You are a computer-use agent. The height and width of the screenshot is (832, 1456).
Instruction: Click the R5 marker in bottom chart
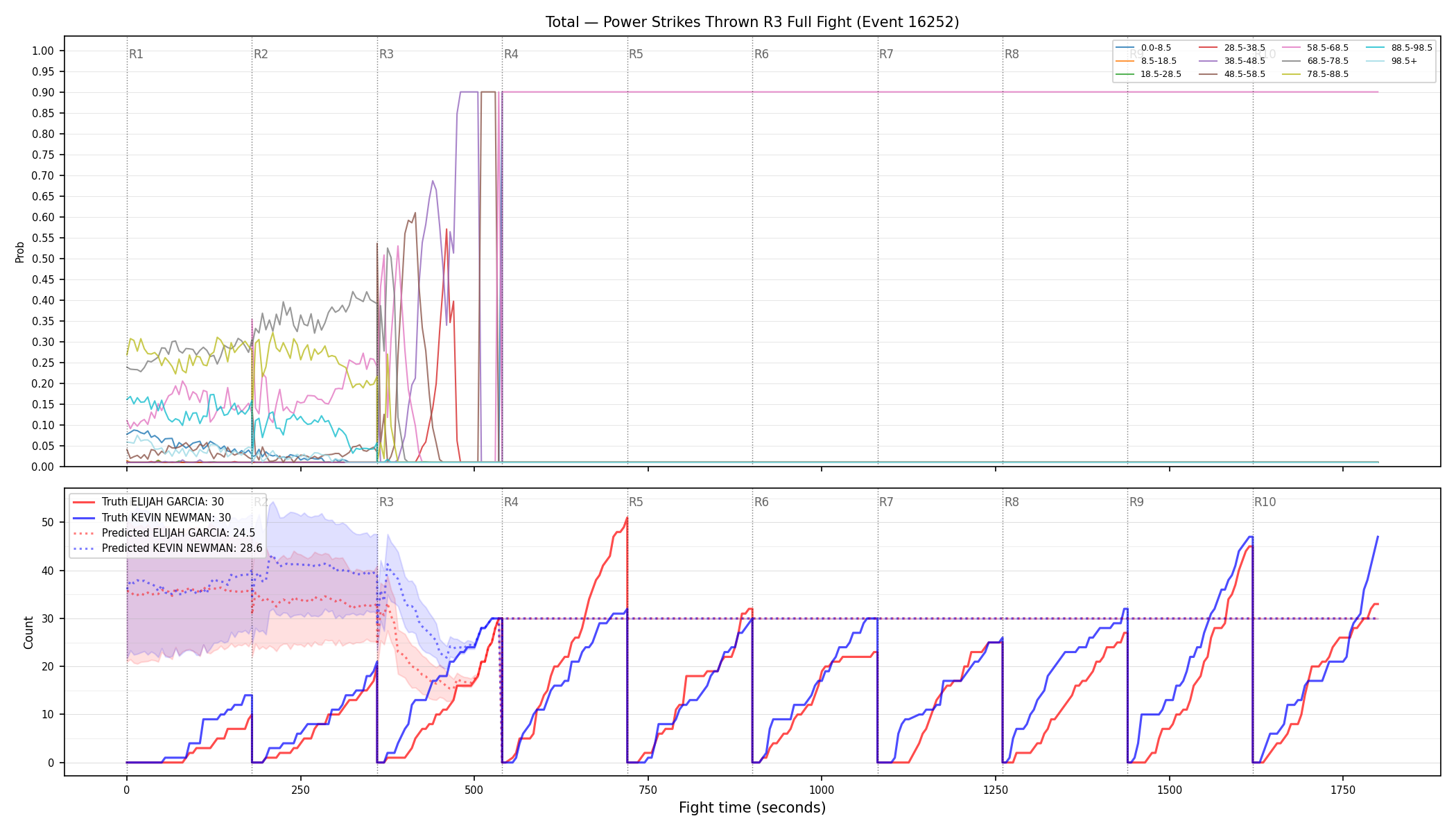(x=636, y=502)
